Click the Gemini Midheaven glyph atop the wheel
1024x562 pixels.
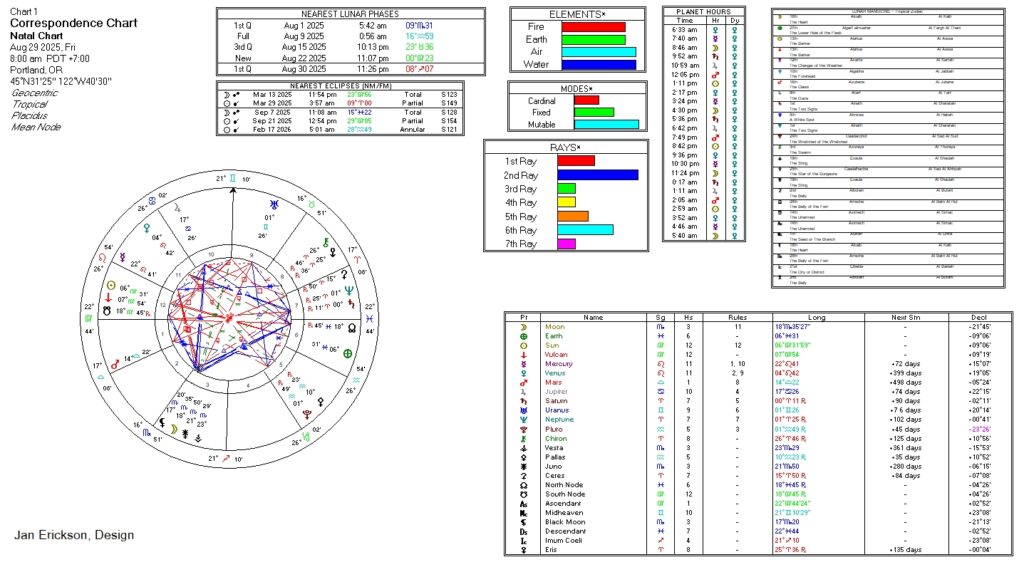click(x=233, y=178)
